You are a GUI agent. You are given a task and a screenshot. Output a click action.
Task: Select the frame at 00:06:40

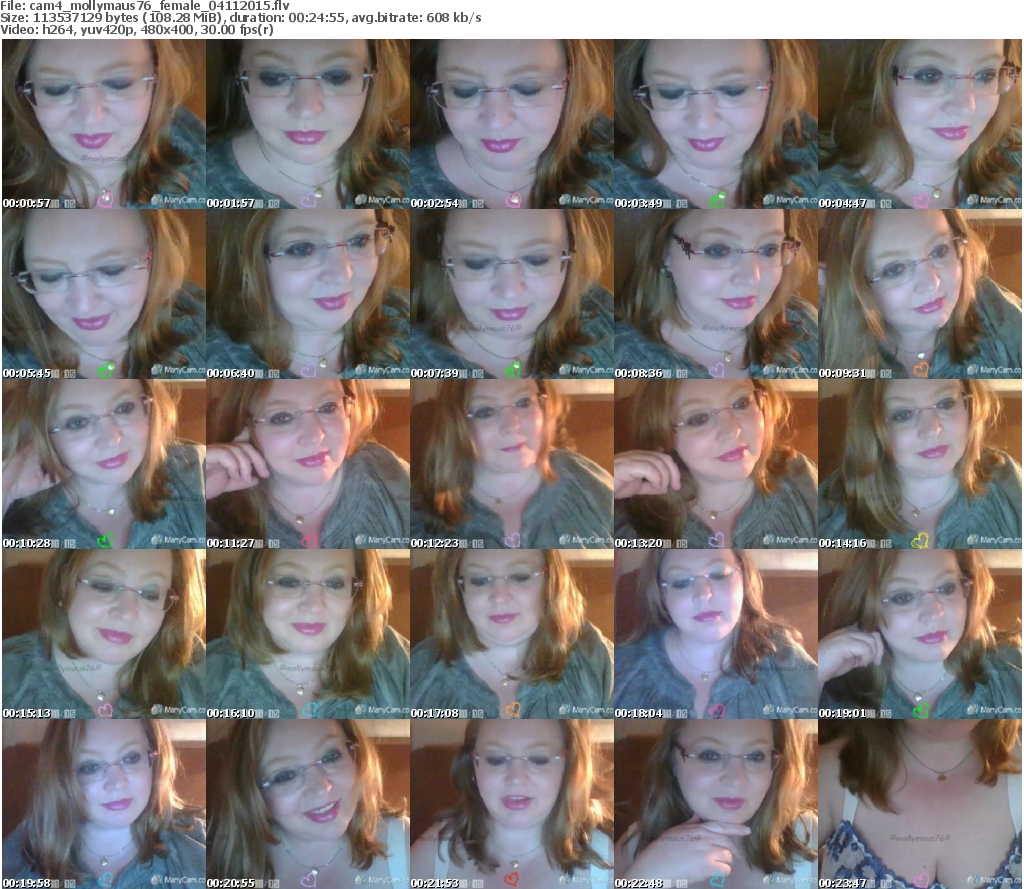(x=308, y=294)
